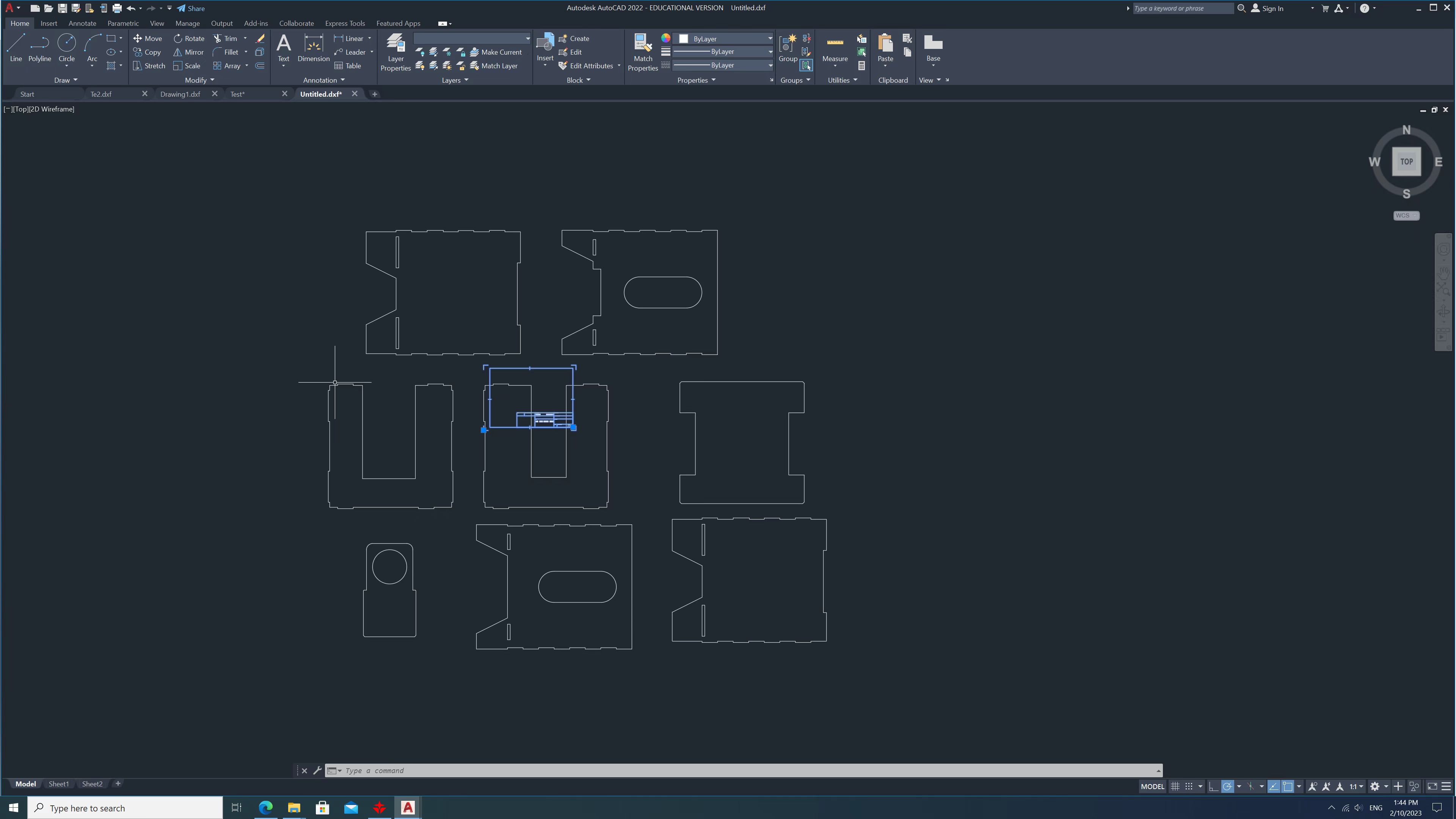
Task: Expand the Draw panel
Action: pyautogui.click(x=66, y=80)
